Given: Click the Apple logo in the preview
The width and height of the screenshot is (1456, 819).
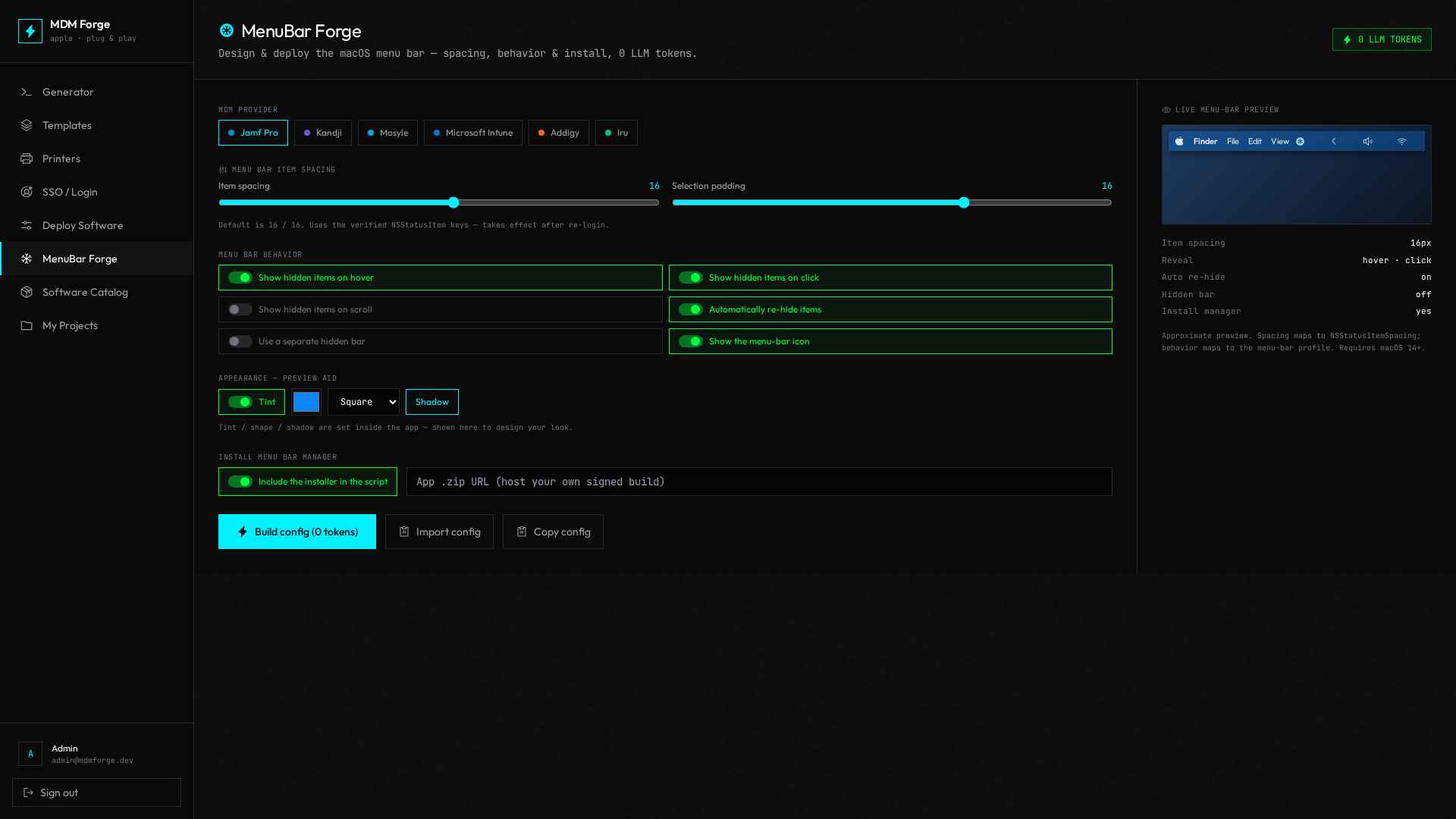Looking at the screenshot, I should tap(1179, 141).
